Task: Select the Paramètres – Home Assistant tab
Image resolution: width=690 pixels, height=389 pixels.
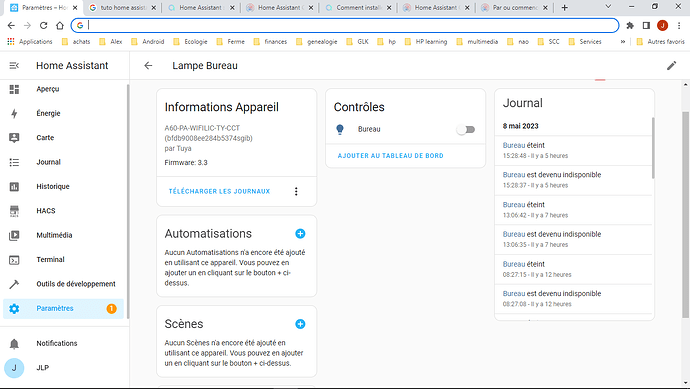Action: coord(44,7)
